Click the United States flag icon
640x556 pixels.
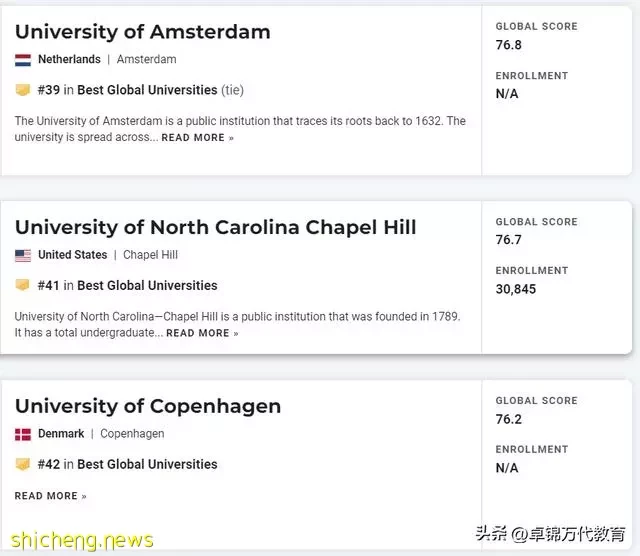click(23, 256)
